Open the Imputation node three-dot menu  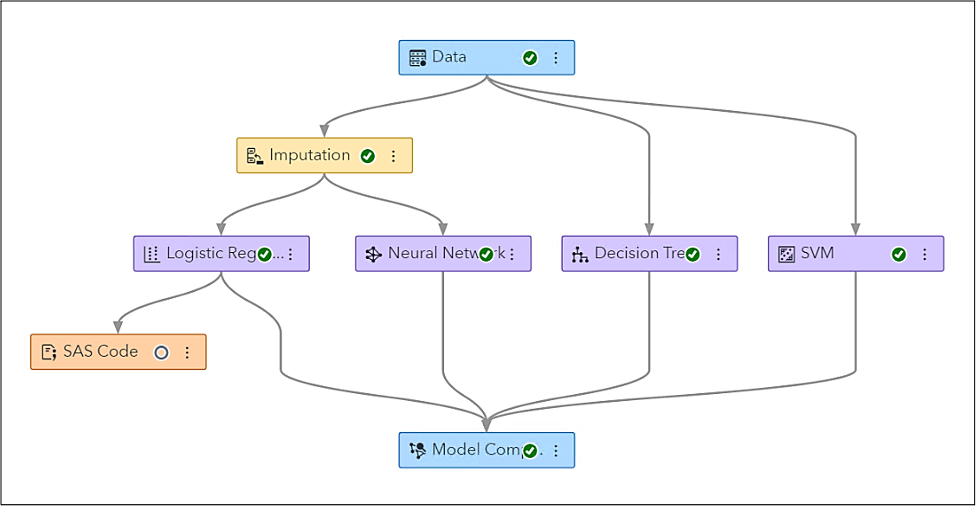pos(393,156)
